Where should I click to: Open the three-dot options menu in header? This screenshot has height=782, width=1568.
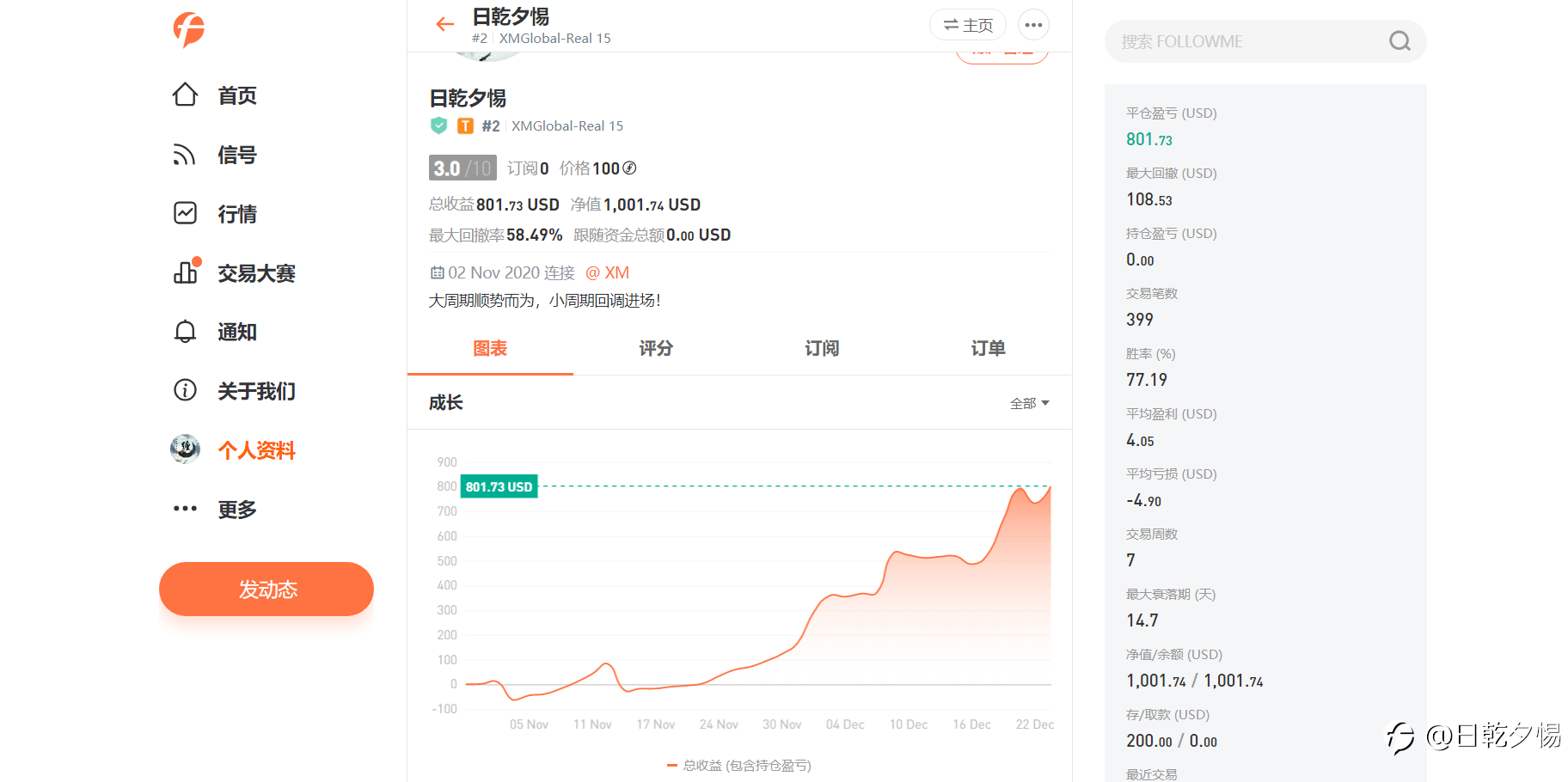point(1033,25)
